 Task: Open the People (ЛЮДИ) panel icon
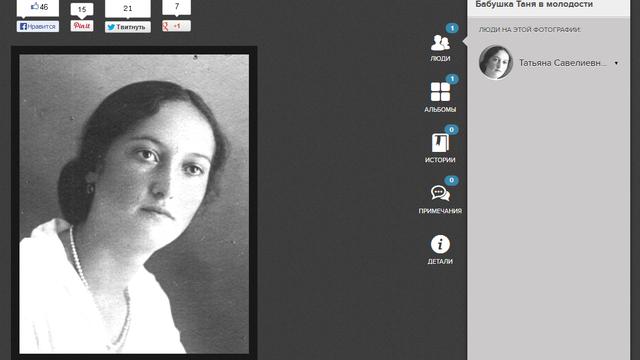coord(440,43)
